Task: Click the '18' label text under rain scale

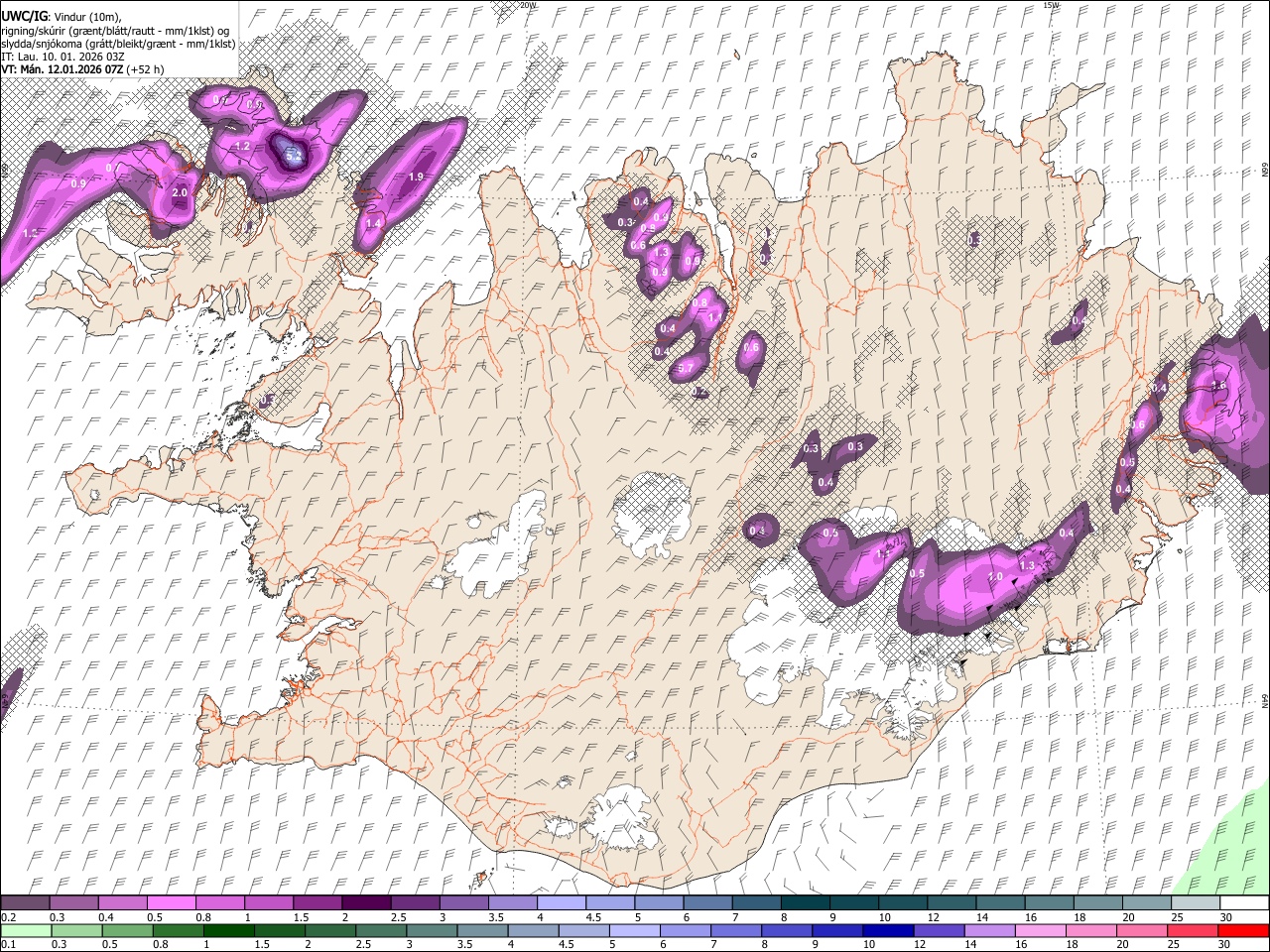Action: pyautogui.click(x=1072, y=945)
